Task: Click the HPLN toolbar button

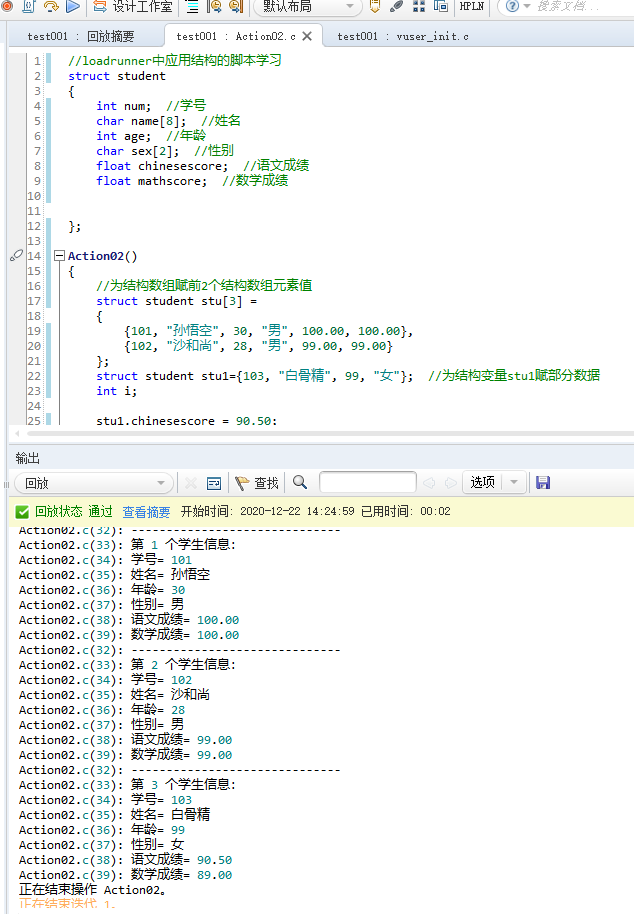Action: pyautogui.click(x=471, y=6)
